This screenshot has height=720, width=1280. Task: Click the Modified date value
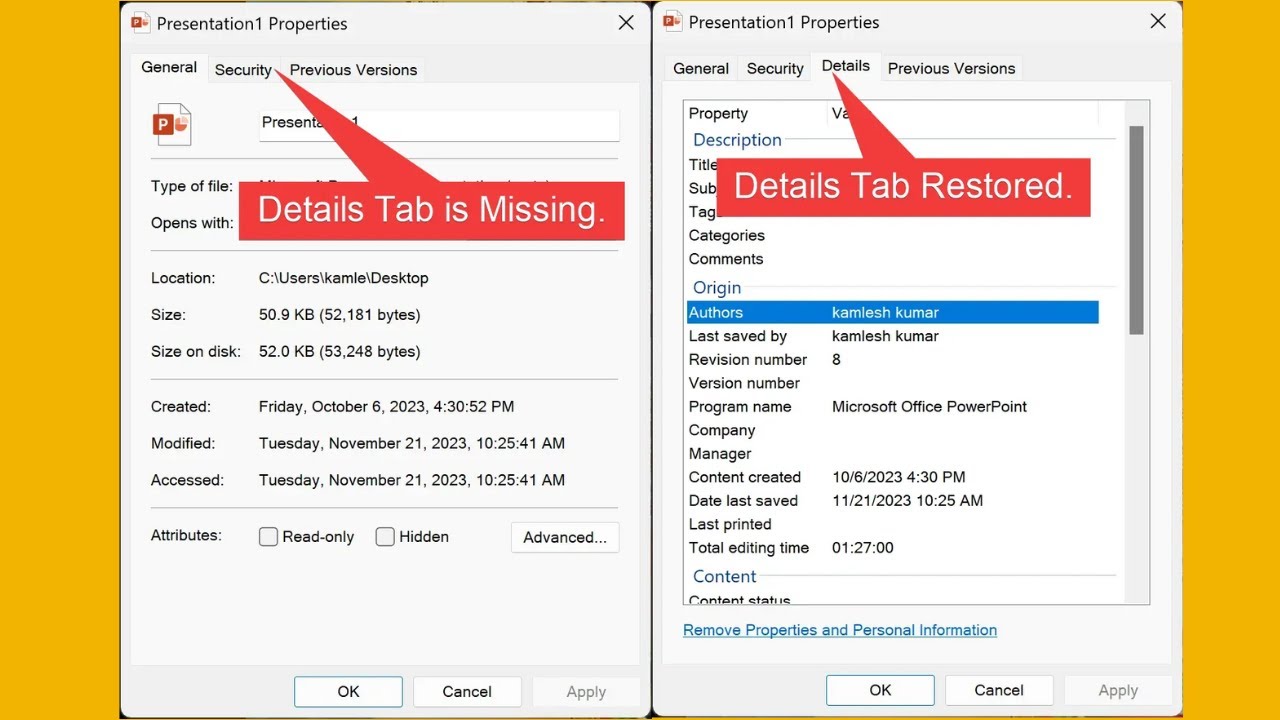(x=412, y=444)
